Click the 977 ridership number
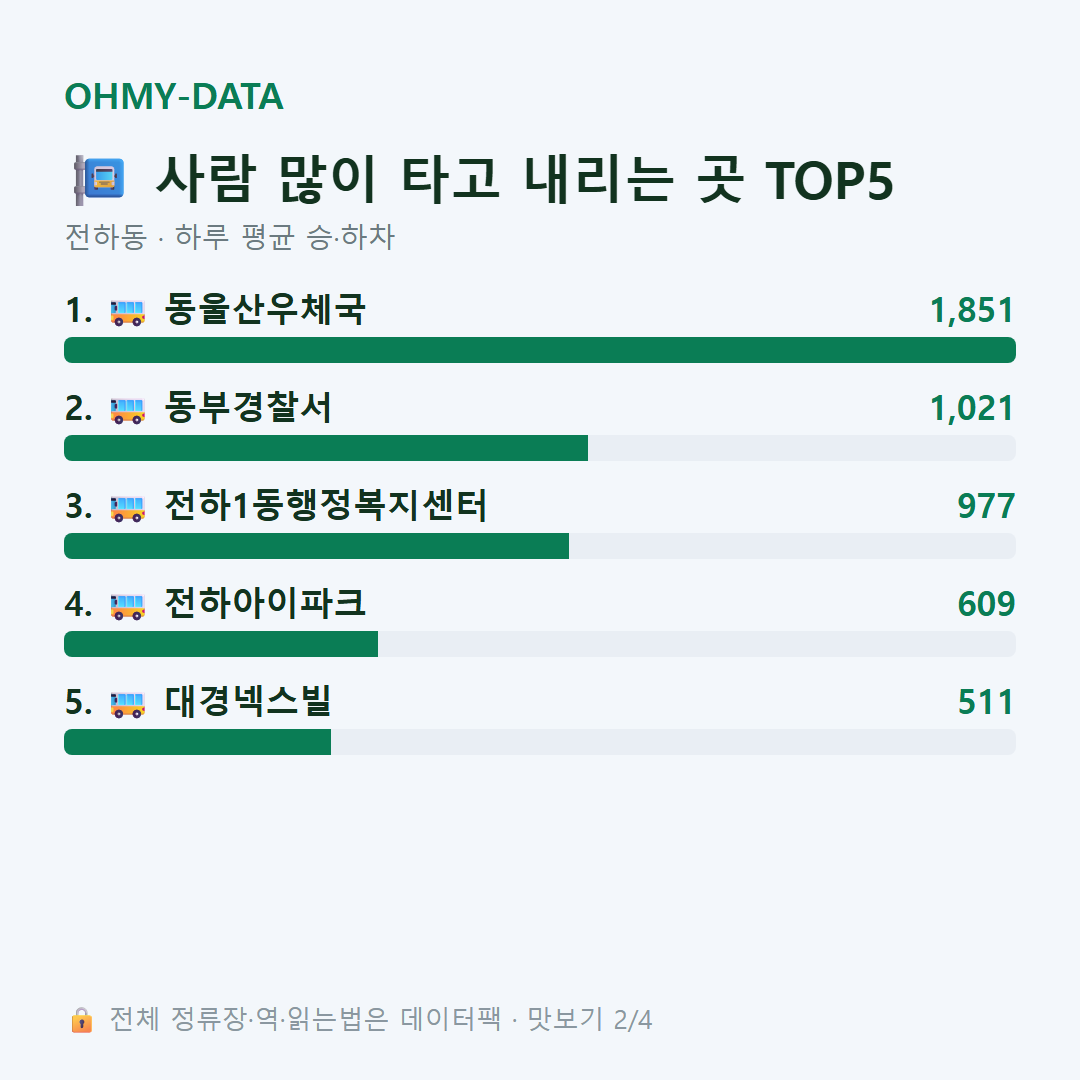The height and width of the screenshot is (1080, 1080). (986, 506)
